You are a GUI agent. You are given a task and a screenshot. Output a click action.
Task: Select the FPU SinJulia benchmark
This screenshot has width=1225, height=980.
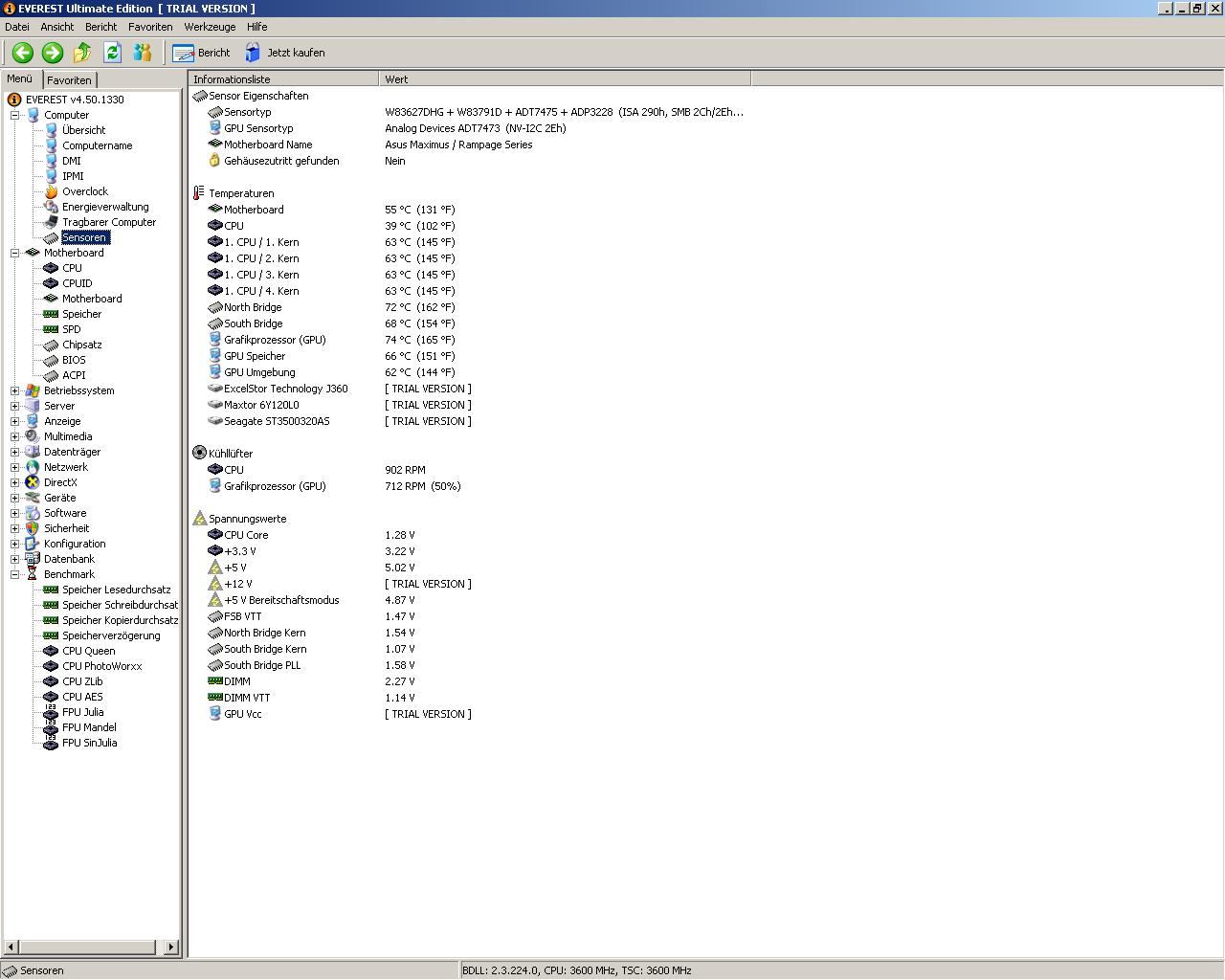pyautogui.click(x=89, y=743)
